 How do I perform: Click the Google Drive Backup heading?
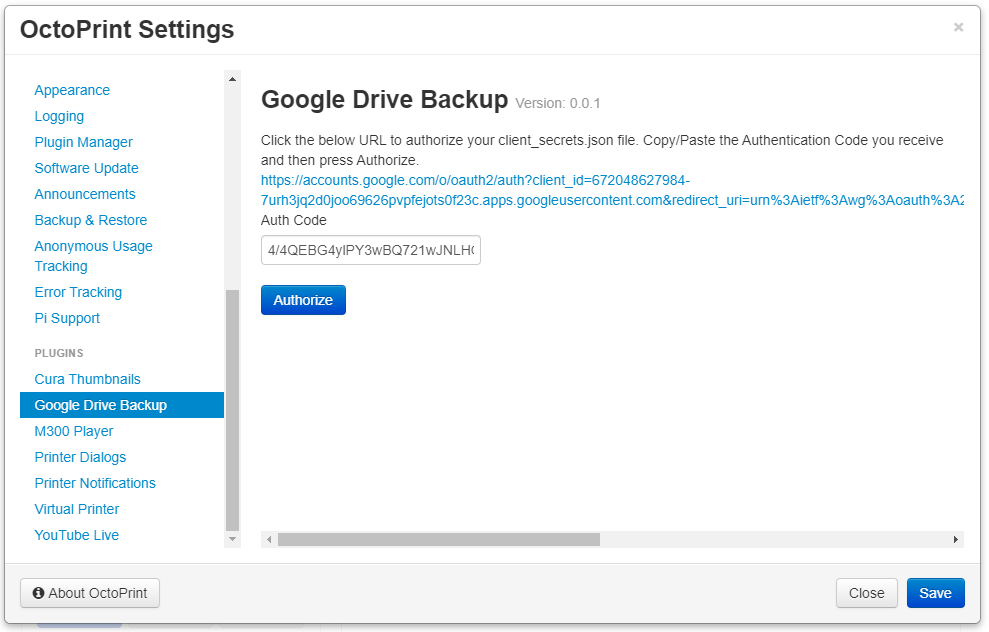[x=384, y=100]
